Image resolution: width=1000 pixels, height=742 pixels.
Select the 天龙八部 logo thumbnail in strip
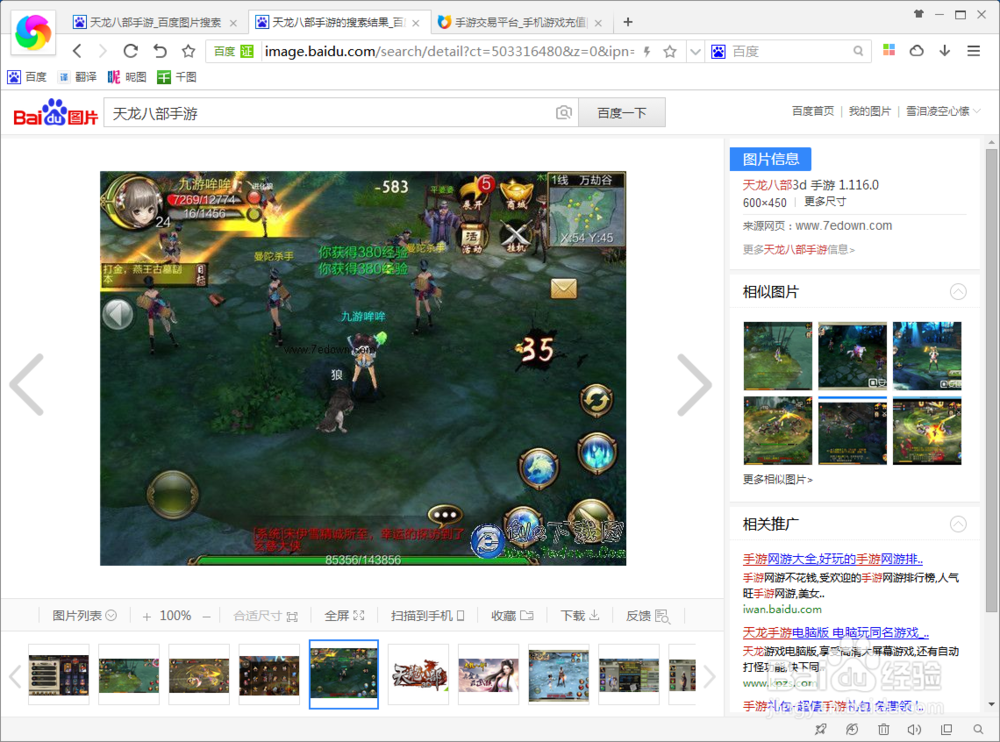(418, 674)
